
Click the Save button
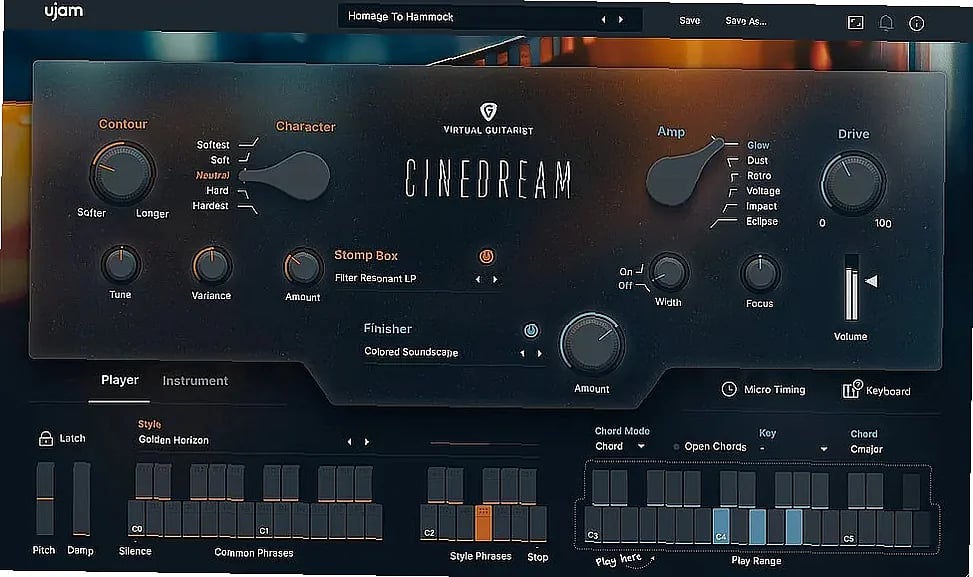click(x=690, y=20)
